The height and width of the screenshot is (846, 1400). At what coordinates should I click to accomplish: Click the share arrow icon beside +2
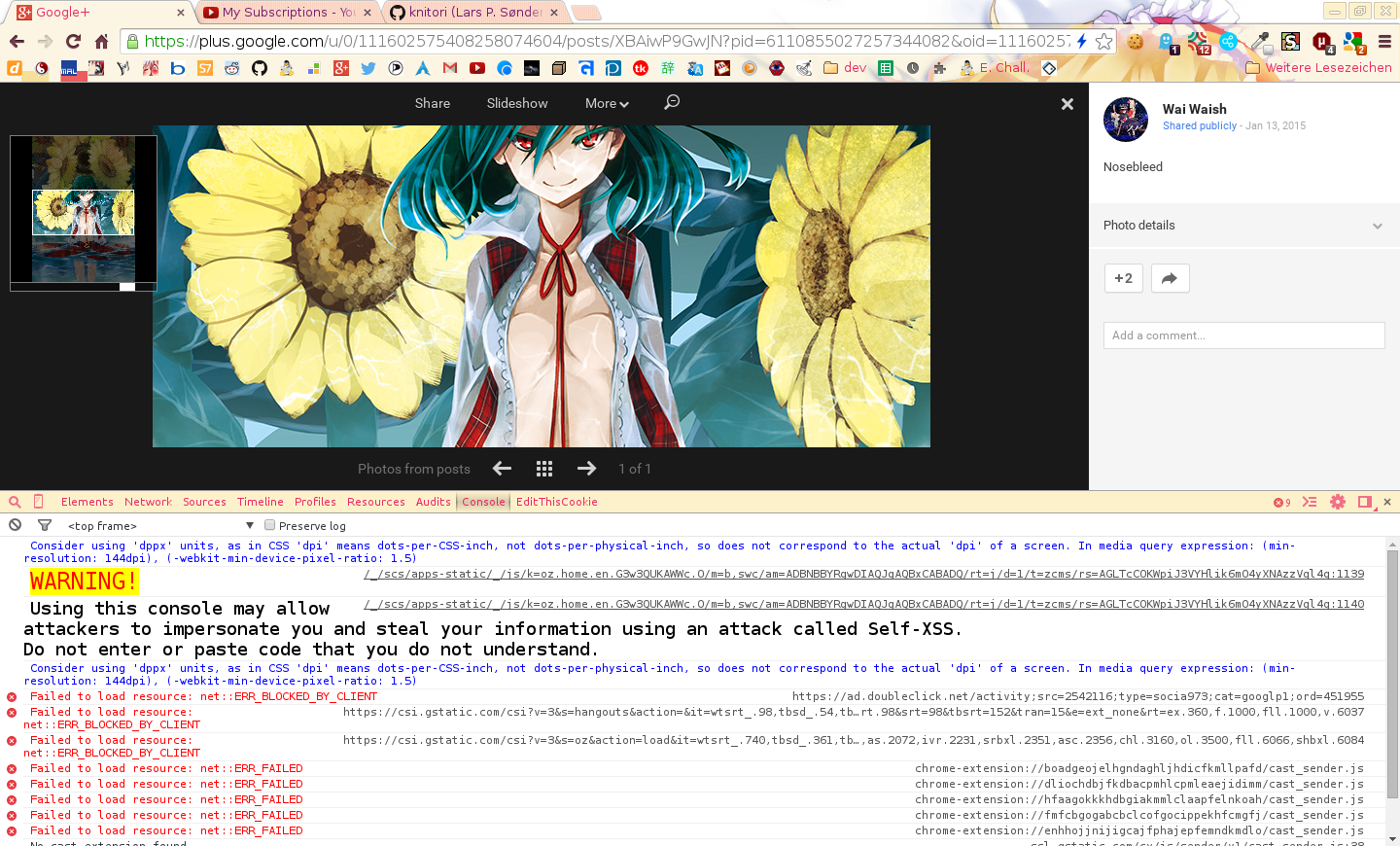pos(1170,278)
